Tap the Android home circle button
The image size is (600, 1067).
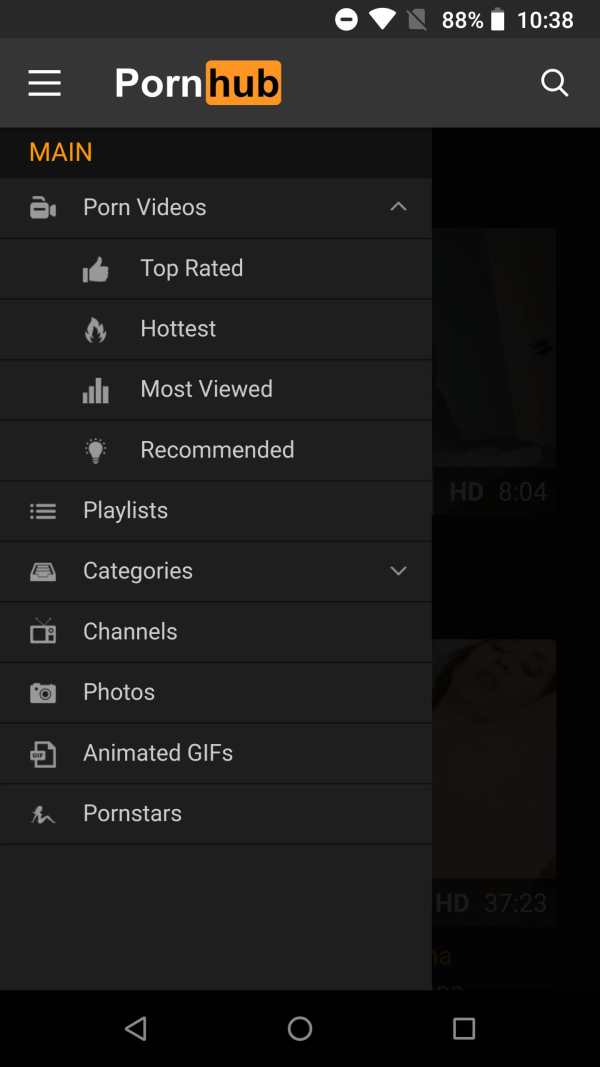(x=300, y=1028)
